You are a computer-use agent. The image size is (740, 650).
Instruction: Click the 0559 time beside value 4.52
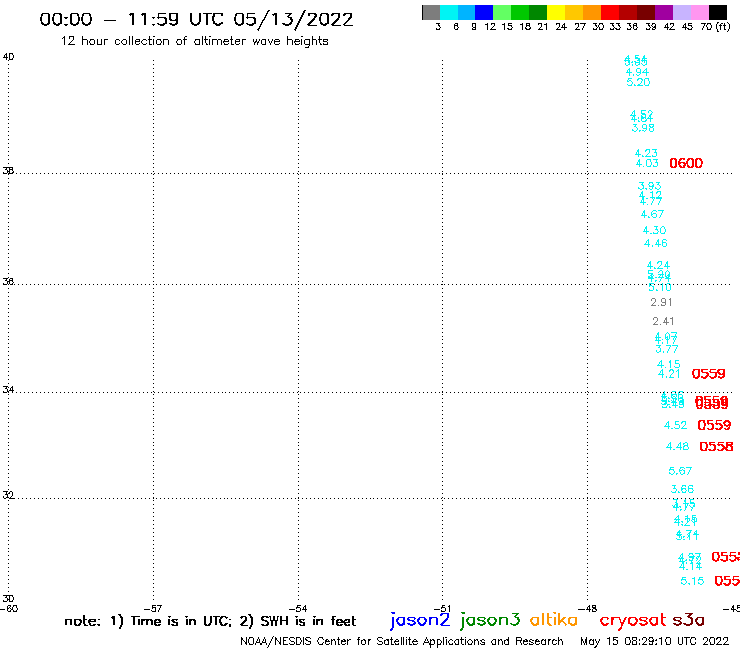714,425
